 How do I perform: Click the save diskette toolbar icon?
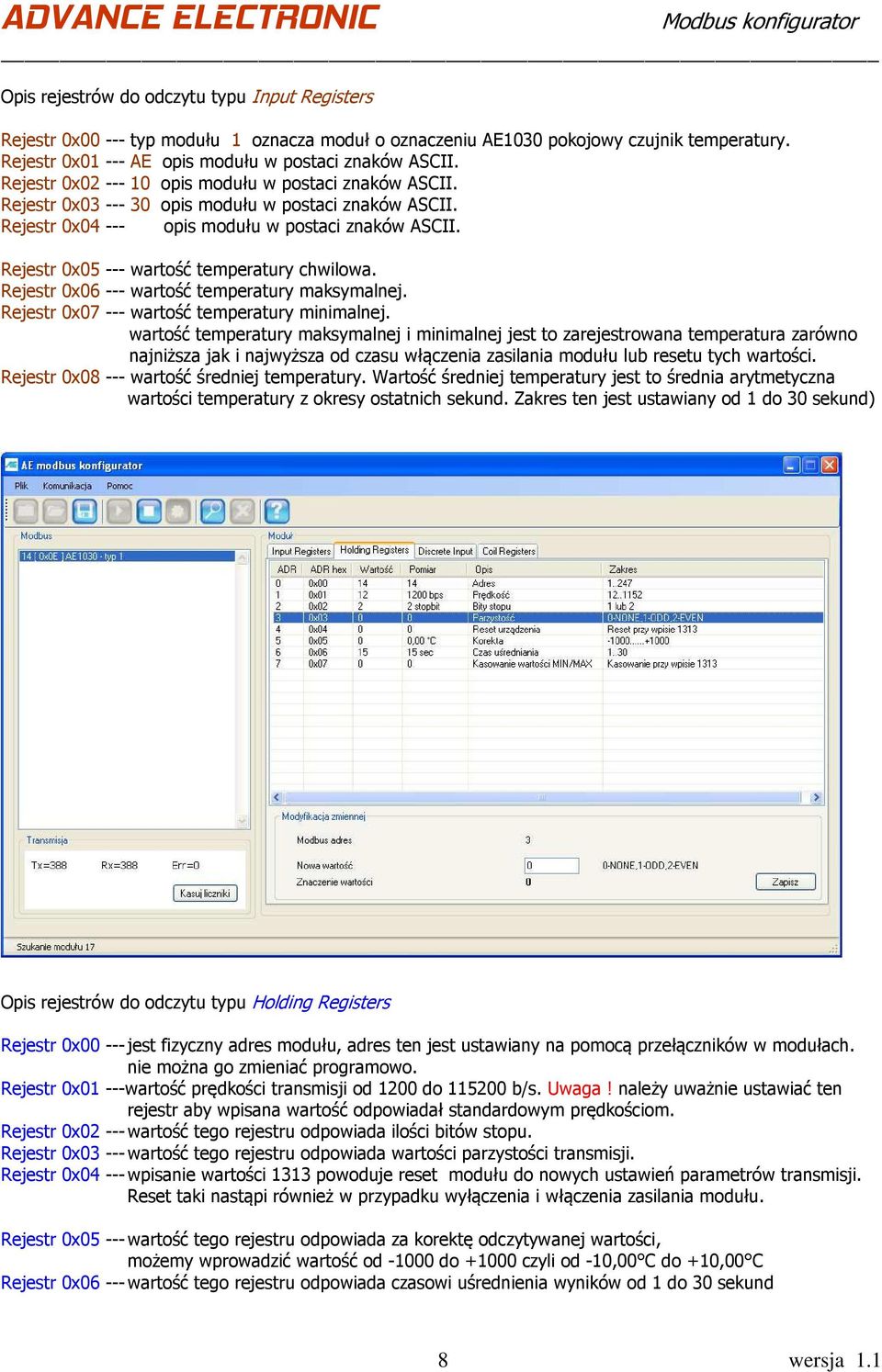tap(85, 511)
